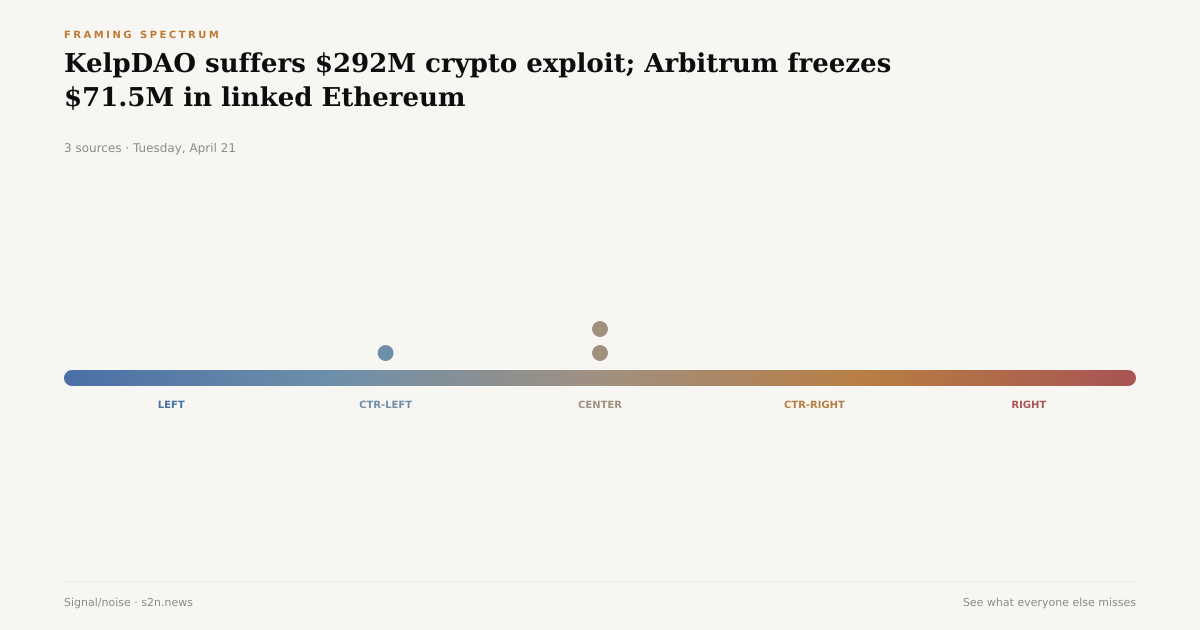The image size is (1200, 630).
Task: Click the lower center source dot
Action: tap(600, 353)
